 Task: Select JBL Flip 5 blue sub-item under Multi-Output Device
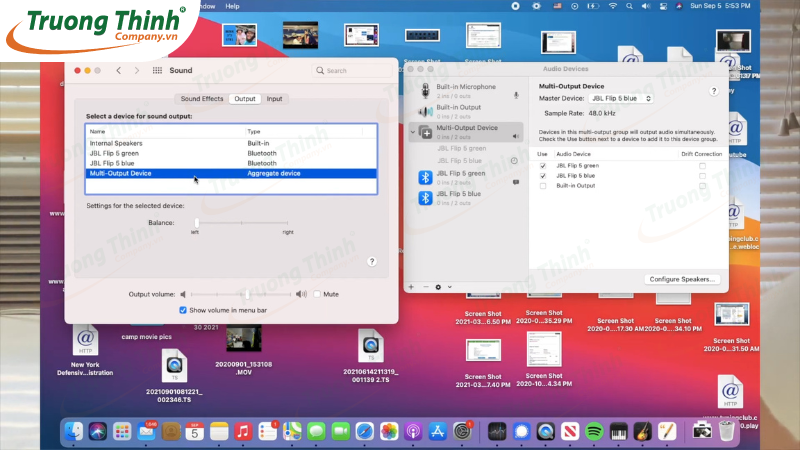pyautogui.click(x=460, y=161)
